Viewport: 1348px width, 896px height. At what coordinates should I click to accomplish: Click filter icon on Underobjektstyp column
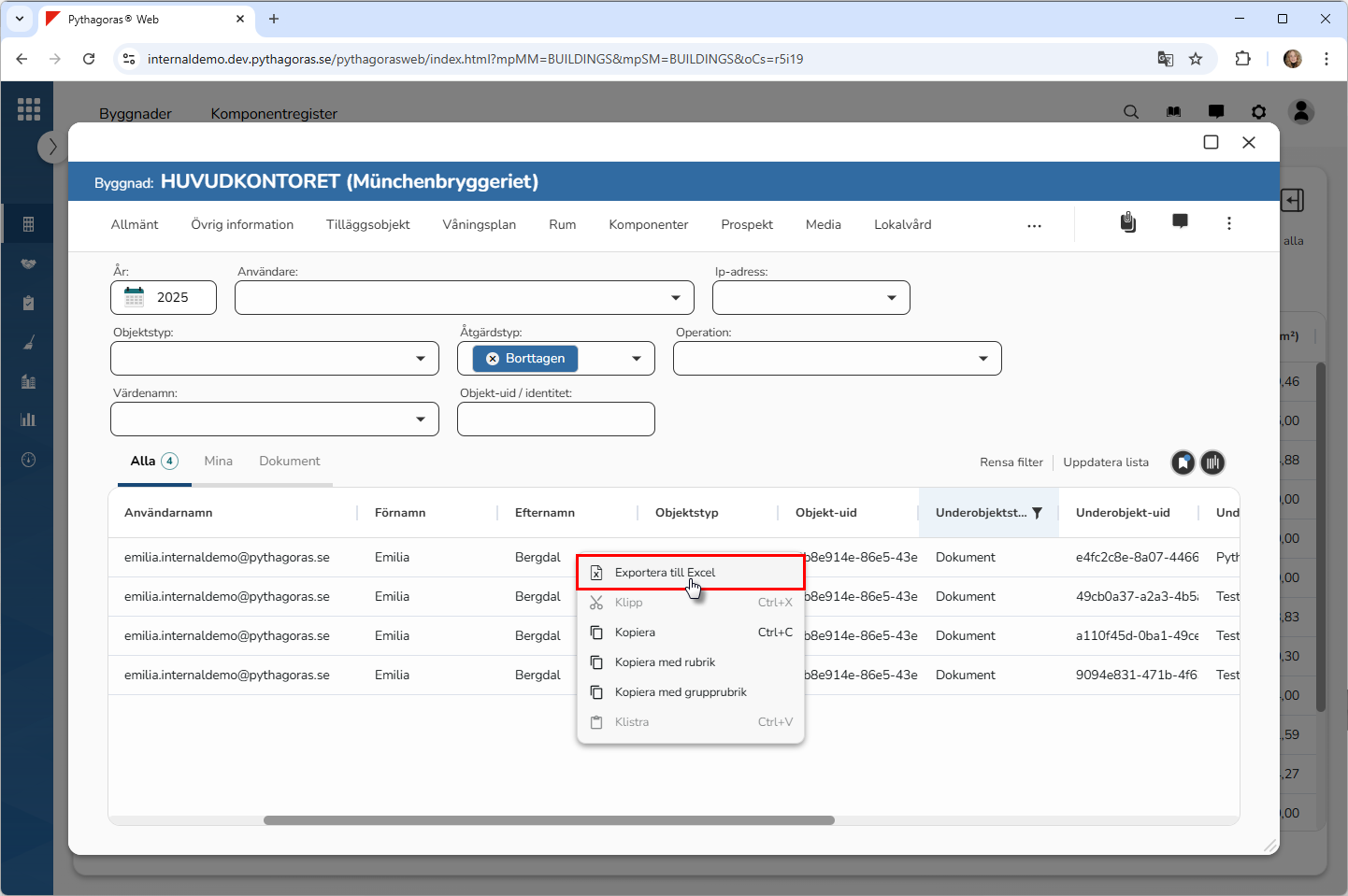[1037, 513]
